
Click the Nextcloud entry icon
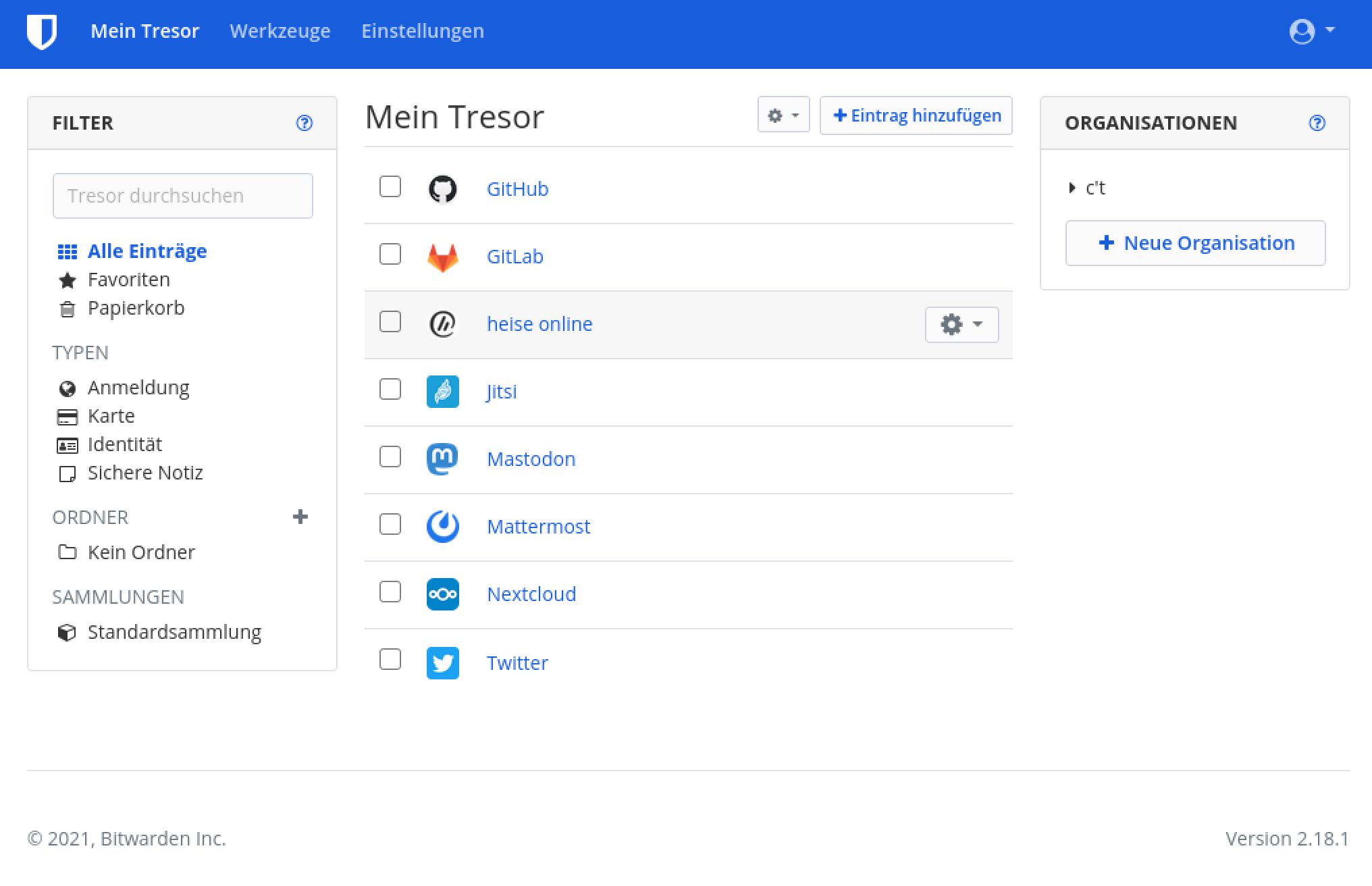click(x=443, y=594)
